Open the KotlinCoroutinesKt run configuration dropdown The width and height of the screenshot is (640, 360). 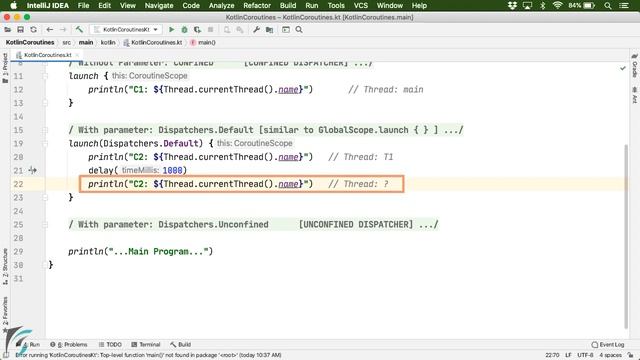click(126, 29)
